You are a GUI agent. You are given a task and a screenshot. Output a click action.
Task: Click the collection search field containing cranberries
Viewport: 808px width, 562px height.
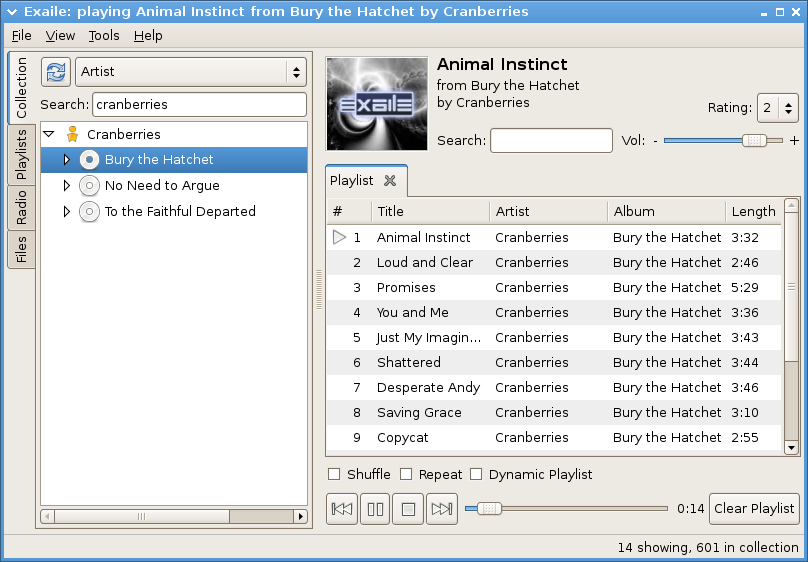(199, 105)
